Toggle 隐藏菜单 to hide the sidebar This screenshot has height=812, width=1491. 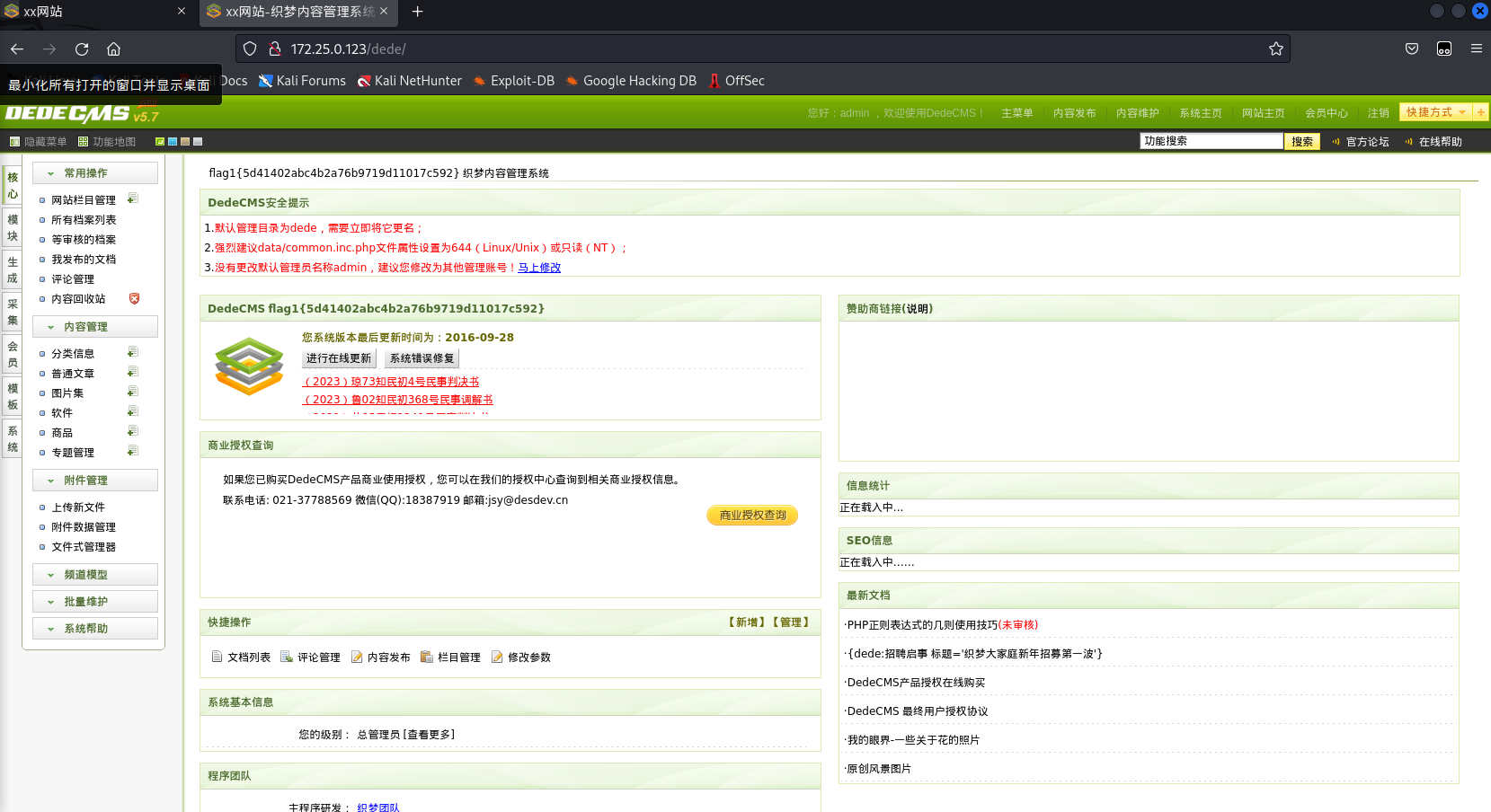[38, 141]
